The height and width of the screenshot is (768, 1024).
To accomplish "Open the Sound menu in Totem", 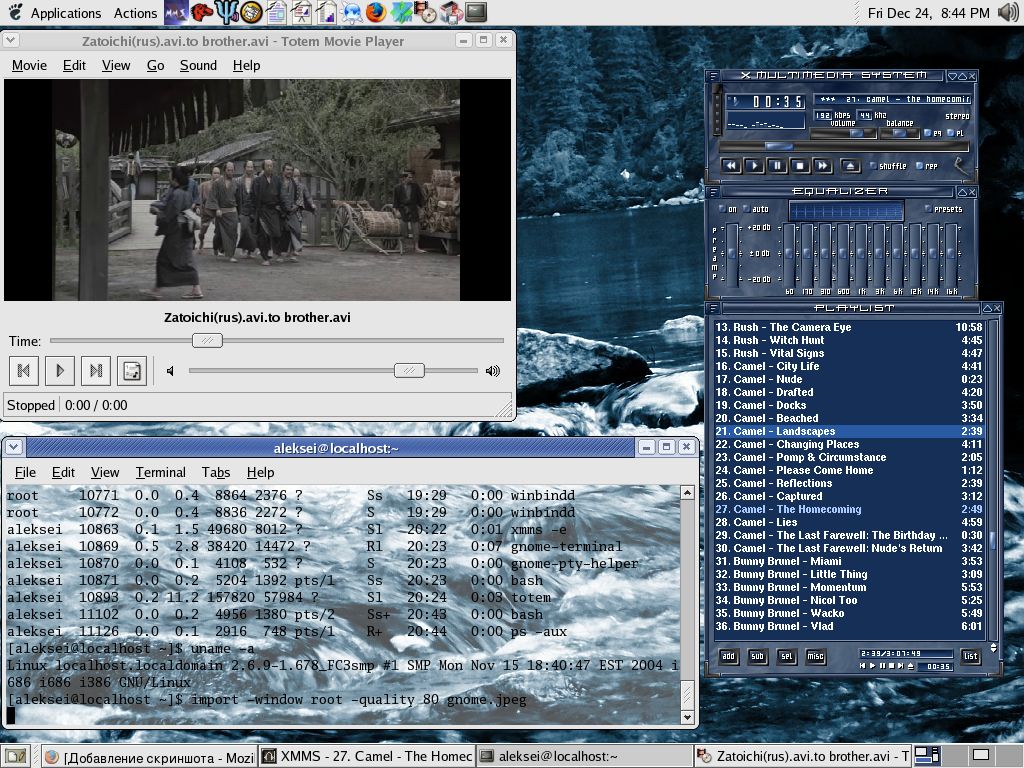I will (198, 65).
